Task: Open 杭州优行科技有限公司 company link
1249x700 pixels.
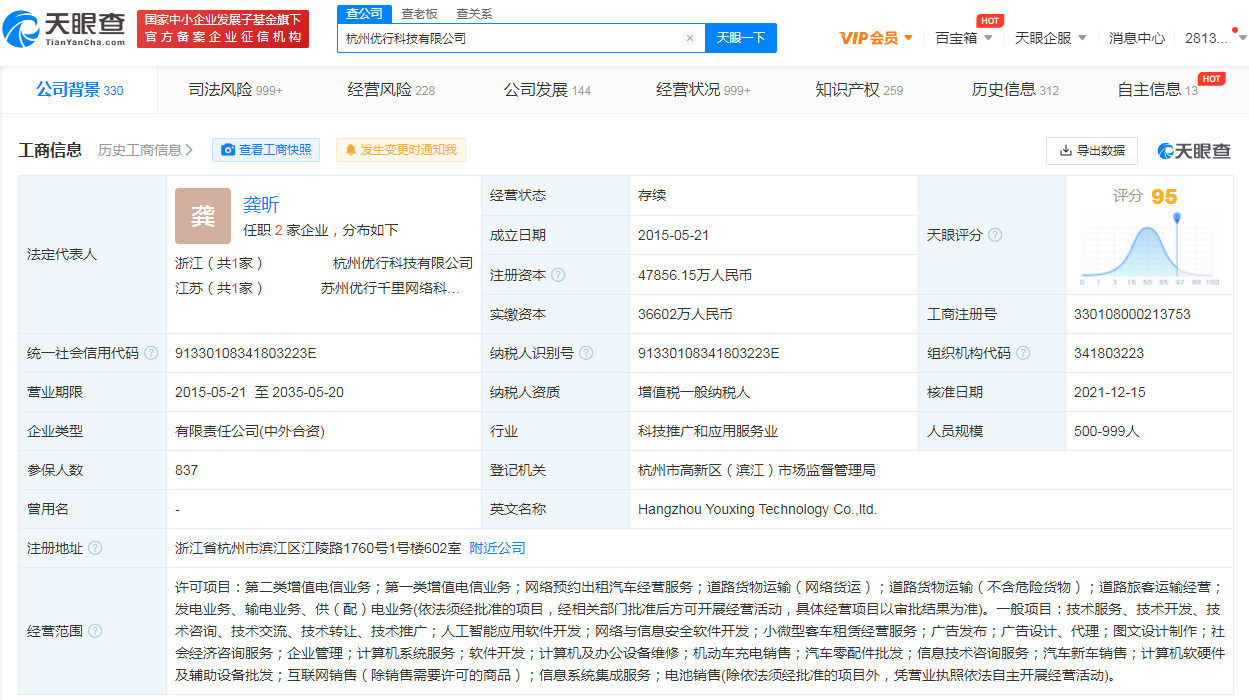Action: [x=403, y=263]
